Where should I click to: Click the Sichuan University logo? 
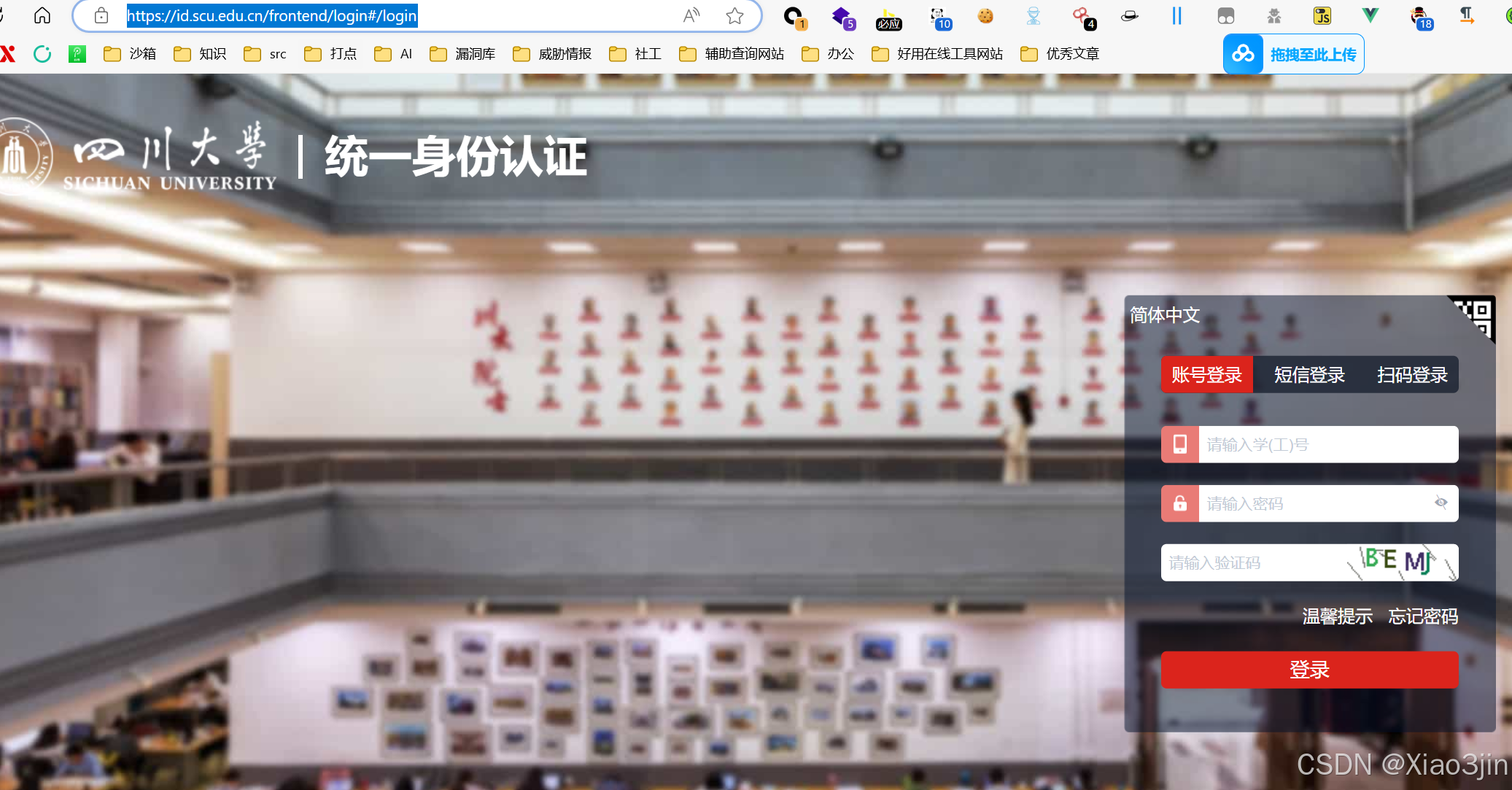(139, 157)
